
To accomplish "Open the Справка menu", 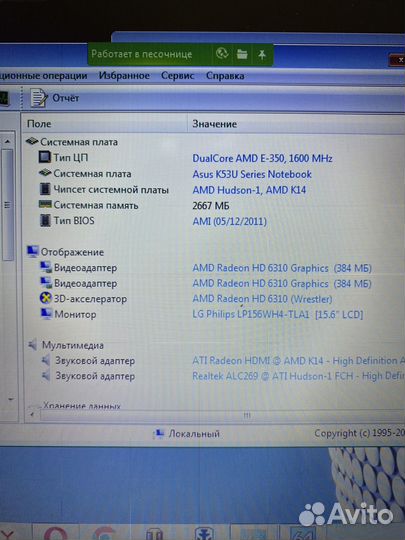I will click(x=225, y=76).
